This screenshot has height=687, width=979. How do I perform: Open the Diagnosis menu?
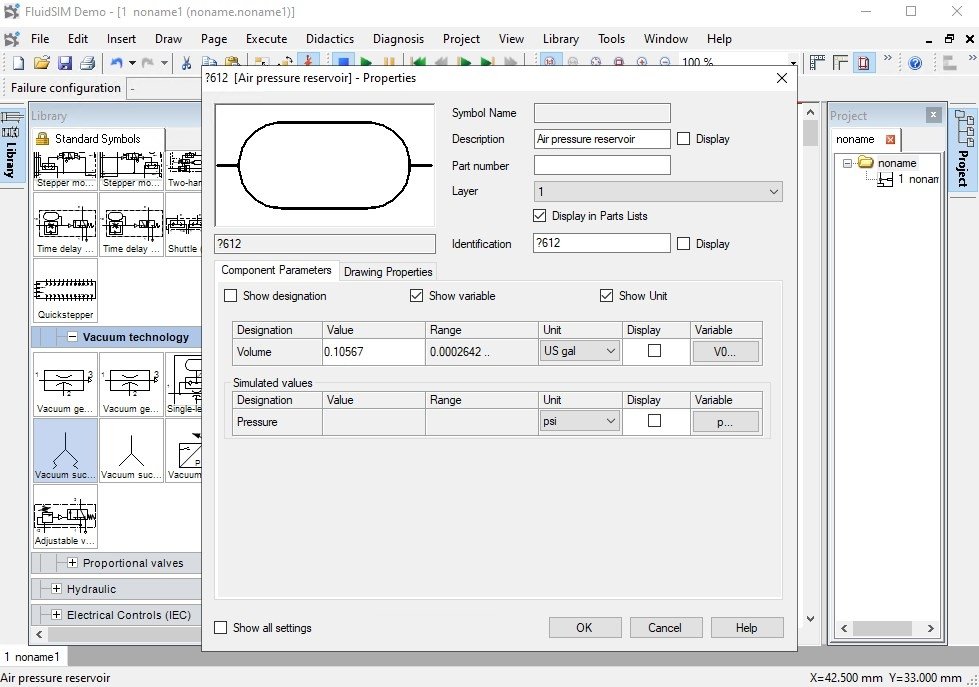pos(398,39)
